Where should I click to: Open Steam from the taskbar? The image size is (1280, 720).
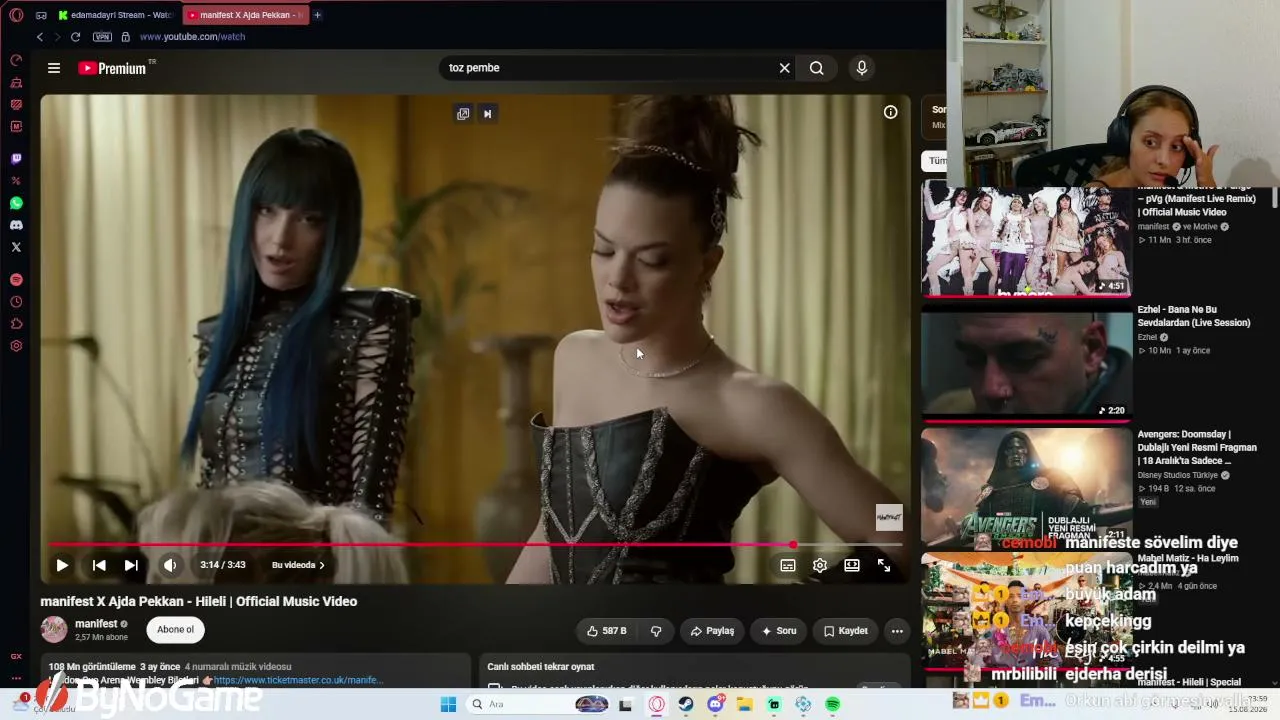click(x=686, y=704)
